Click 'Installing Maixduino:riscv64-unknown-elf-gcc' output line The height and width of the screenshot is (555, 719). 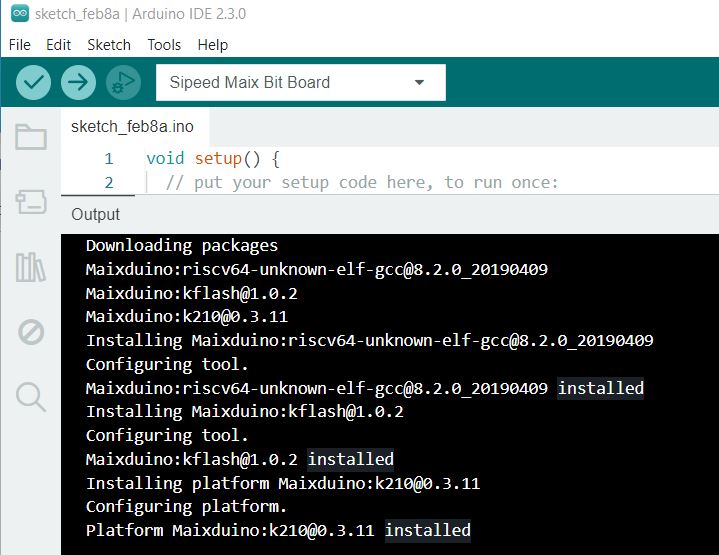(x=370, y=340)
